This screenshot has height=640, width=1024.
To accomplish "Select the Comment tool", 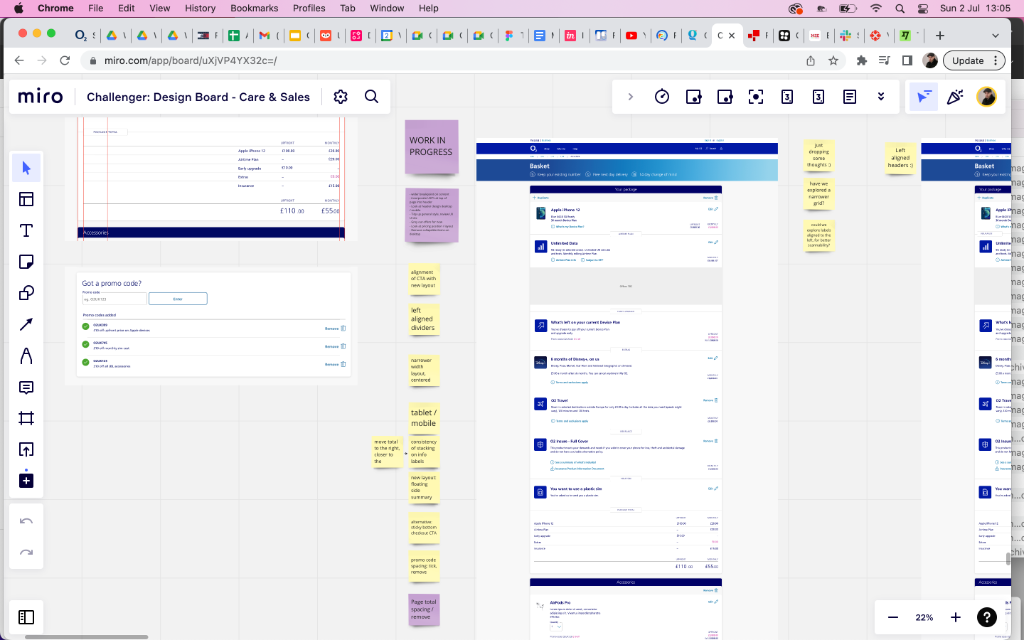I will click(x=26, y=387).
